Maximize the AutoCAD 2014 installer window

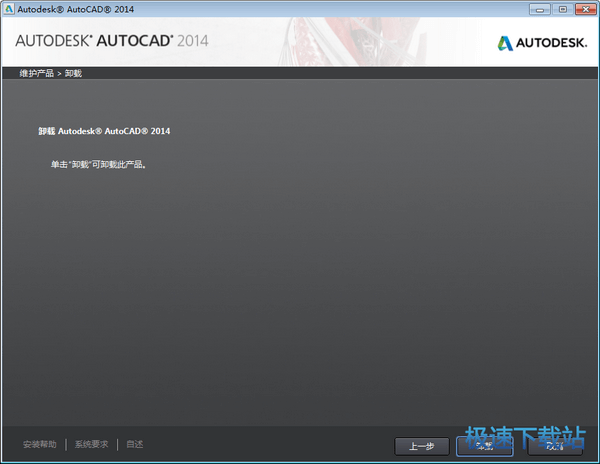point(563,9)
